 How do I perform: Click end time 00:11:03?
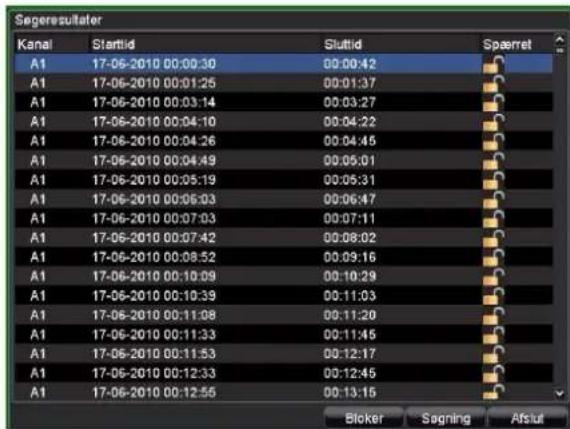(x=349, y=296)
